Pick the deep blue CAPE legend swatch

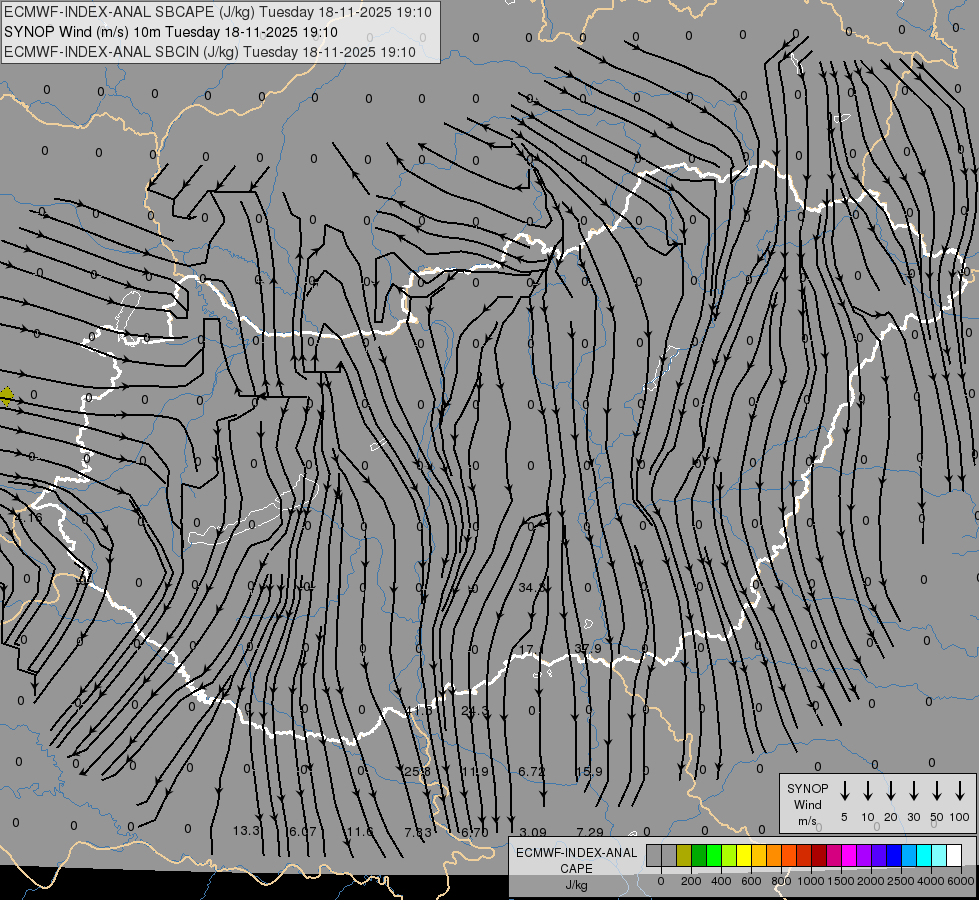(894, 855)
